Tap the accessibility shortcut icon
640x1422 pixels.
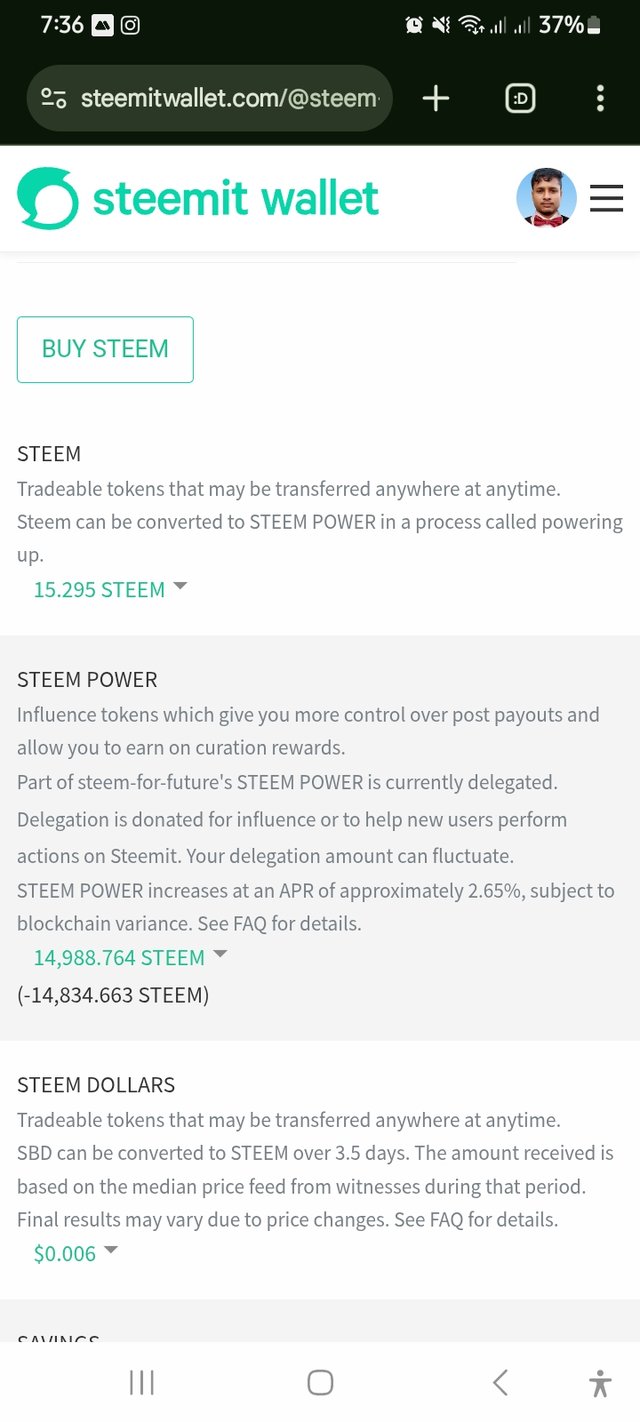[600, 1383]
